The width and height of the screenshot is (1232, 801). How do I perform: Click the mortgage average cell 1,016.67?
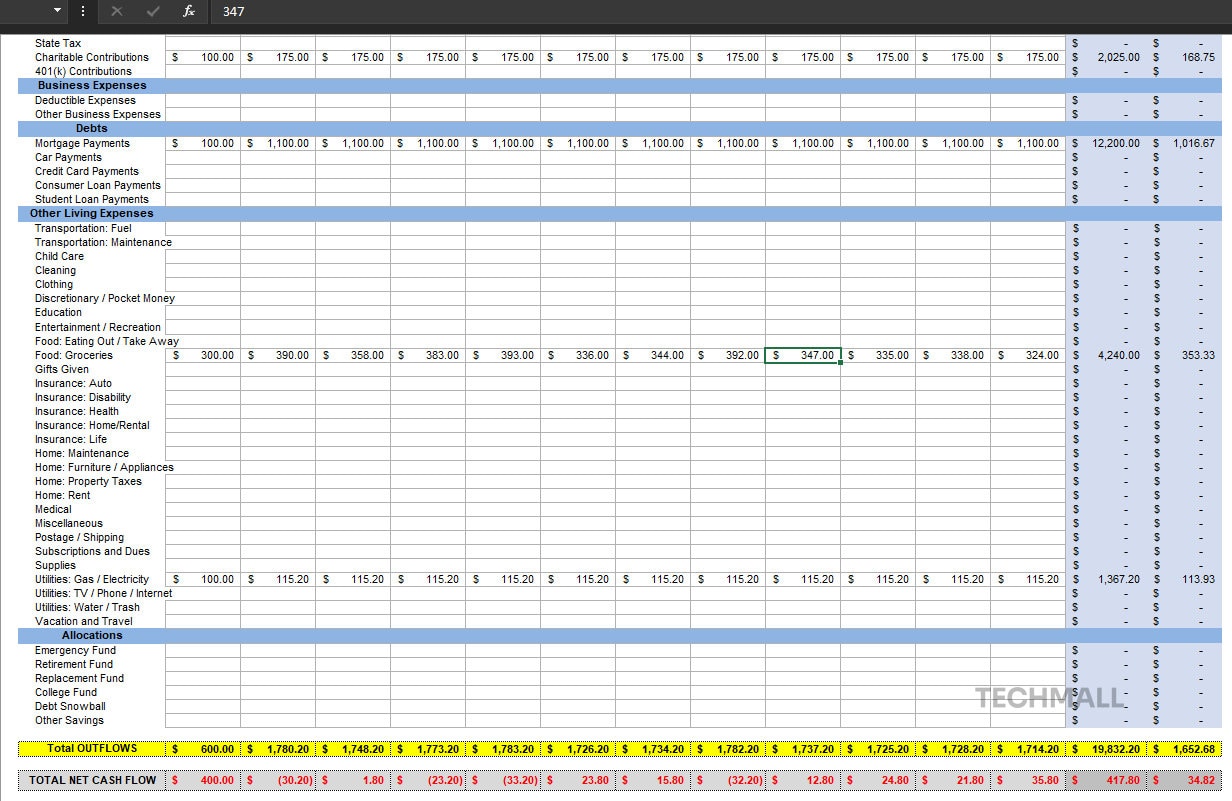(x=1184, y=143)
